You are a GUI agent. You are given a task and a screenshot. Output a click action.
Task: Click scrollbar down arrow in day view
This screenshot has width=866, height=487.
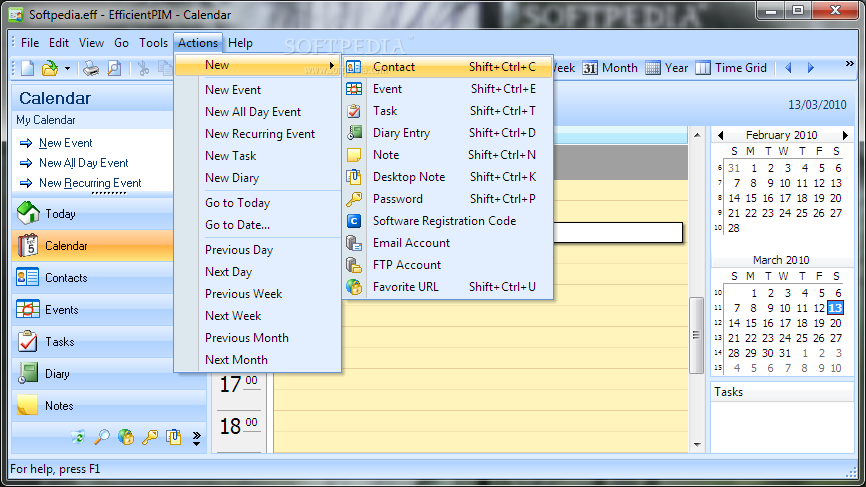(x=697, y=444)
